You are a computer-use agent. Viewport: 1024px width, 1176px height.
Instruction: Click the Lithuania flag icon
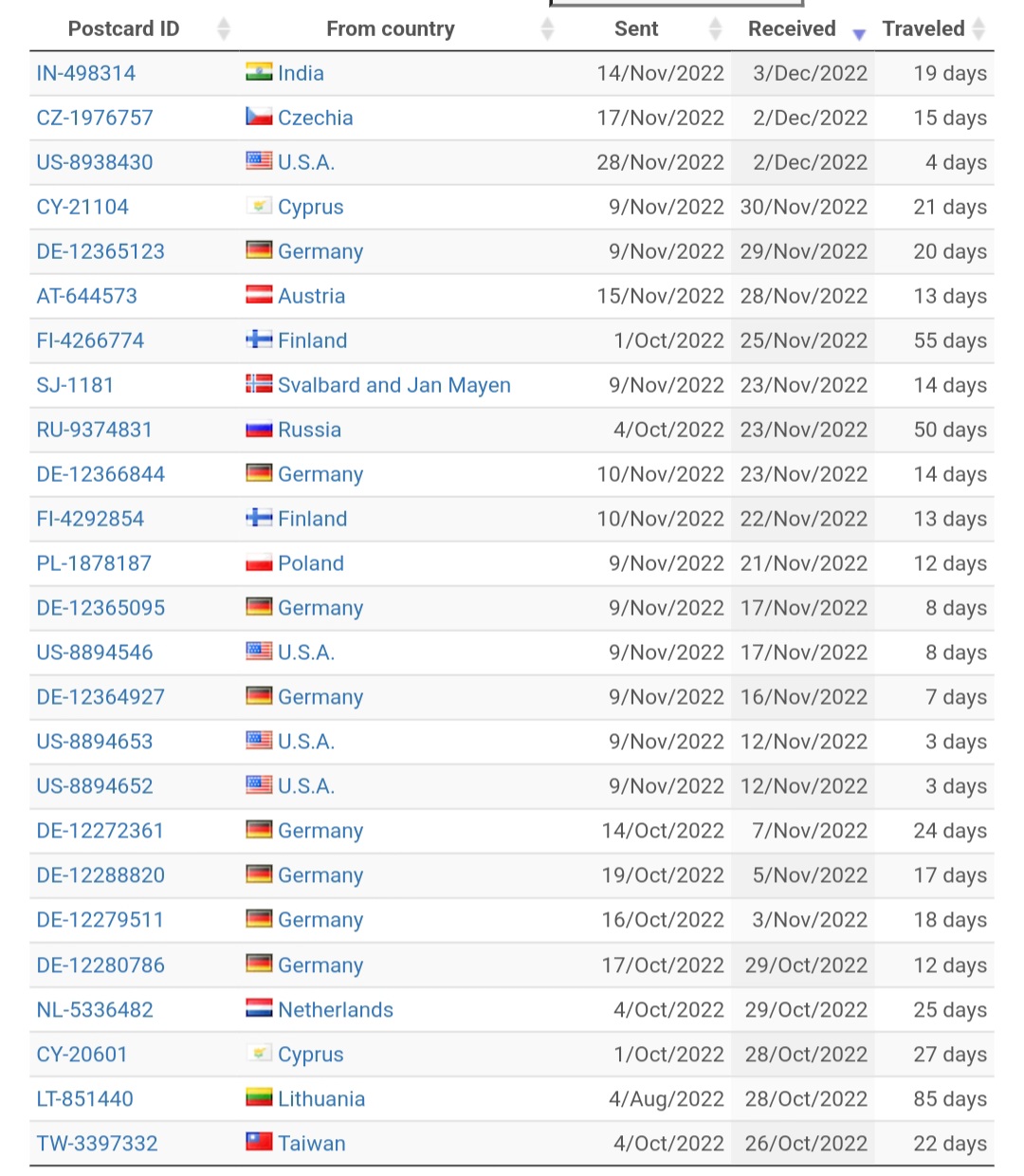tap(259, 1097)
